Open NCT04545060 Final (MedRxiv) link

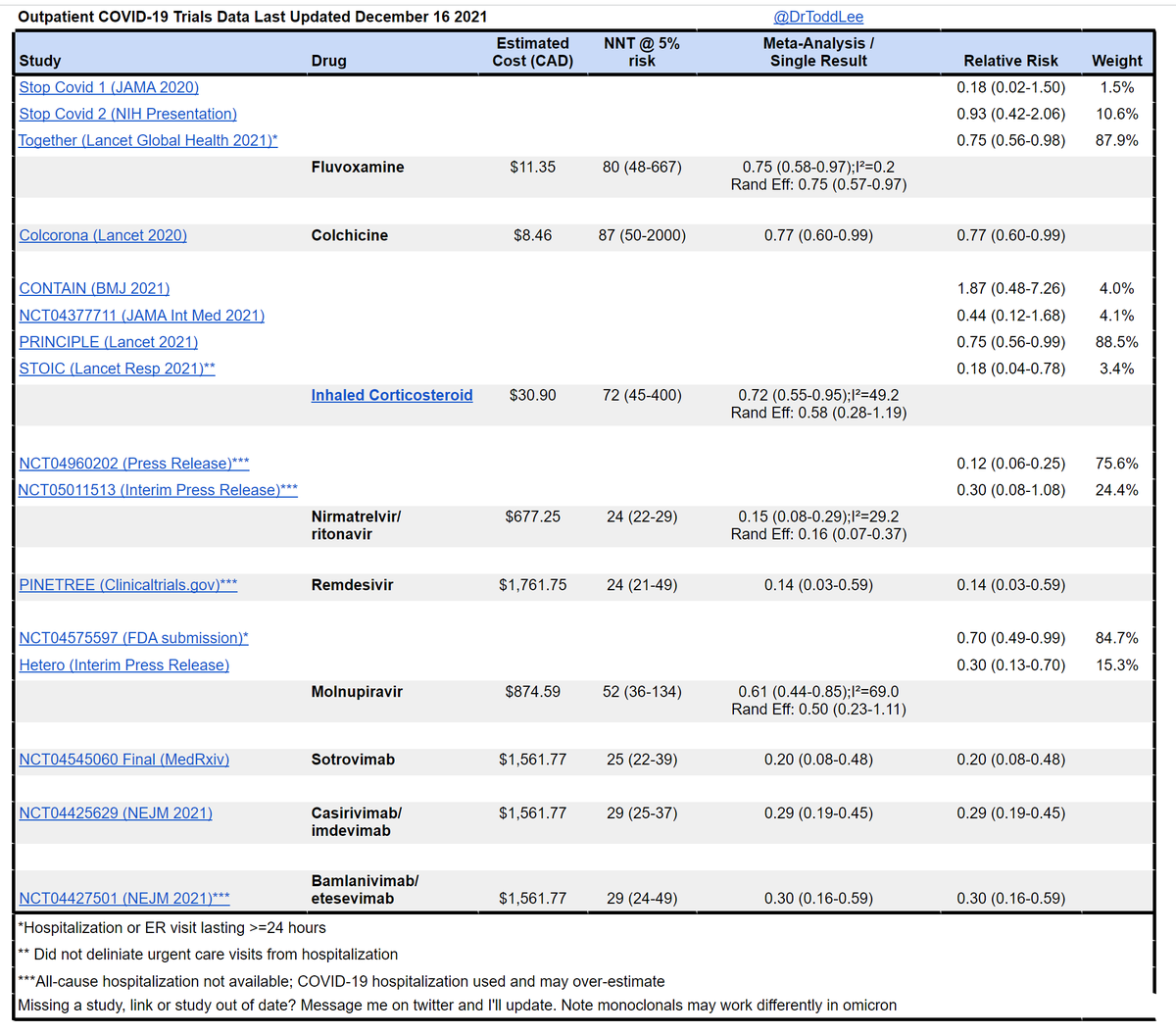(123, 760)
